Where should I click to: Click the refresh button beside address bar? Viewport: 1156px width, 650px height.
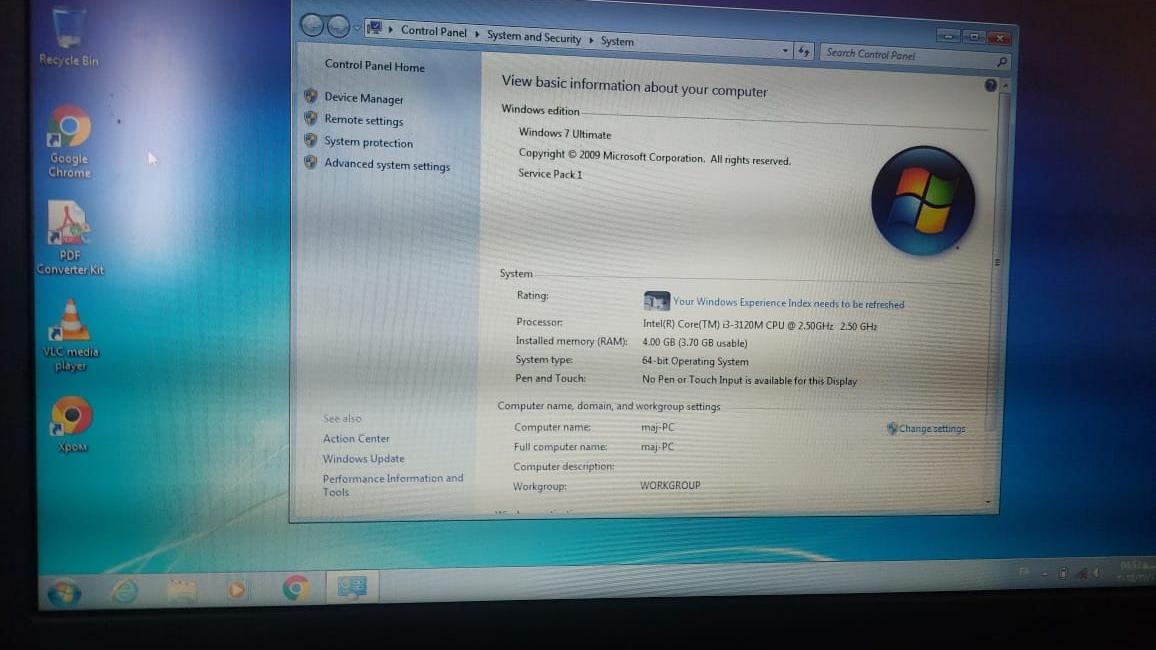(804, 52)
